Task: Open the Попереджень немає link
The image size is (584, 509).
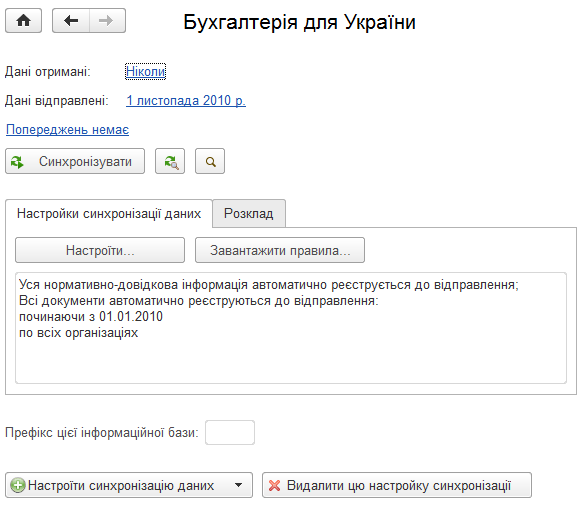Action: [67, 130]
